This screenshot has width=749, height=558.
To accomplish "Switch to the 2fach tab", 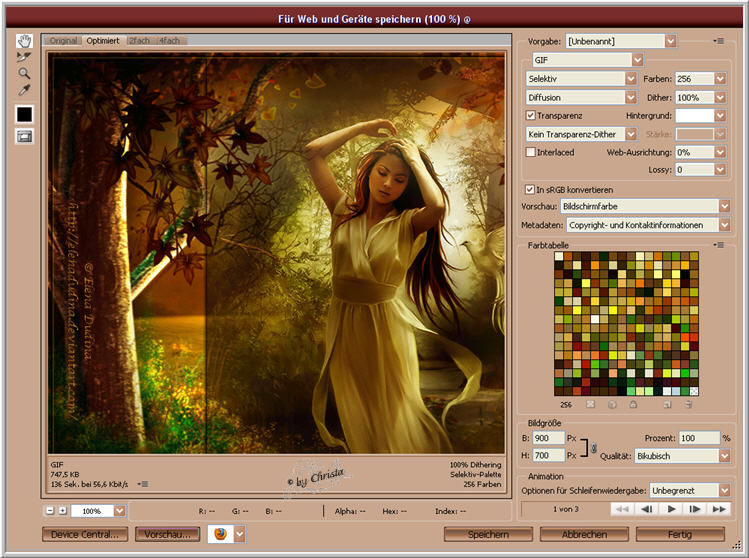I will [139, 41].
